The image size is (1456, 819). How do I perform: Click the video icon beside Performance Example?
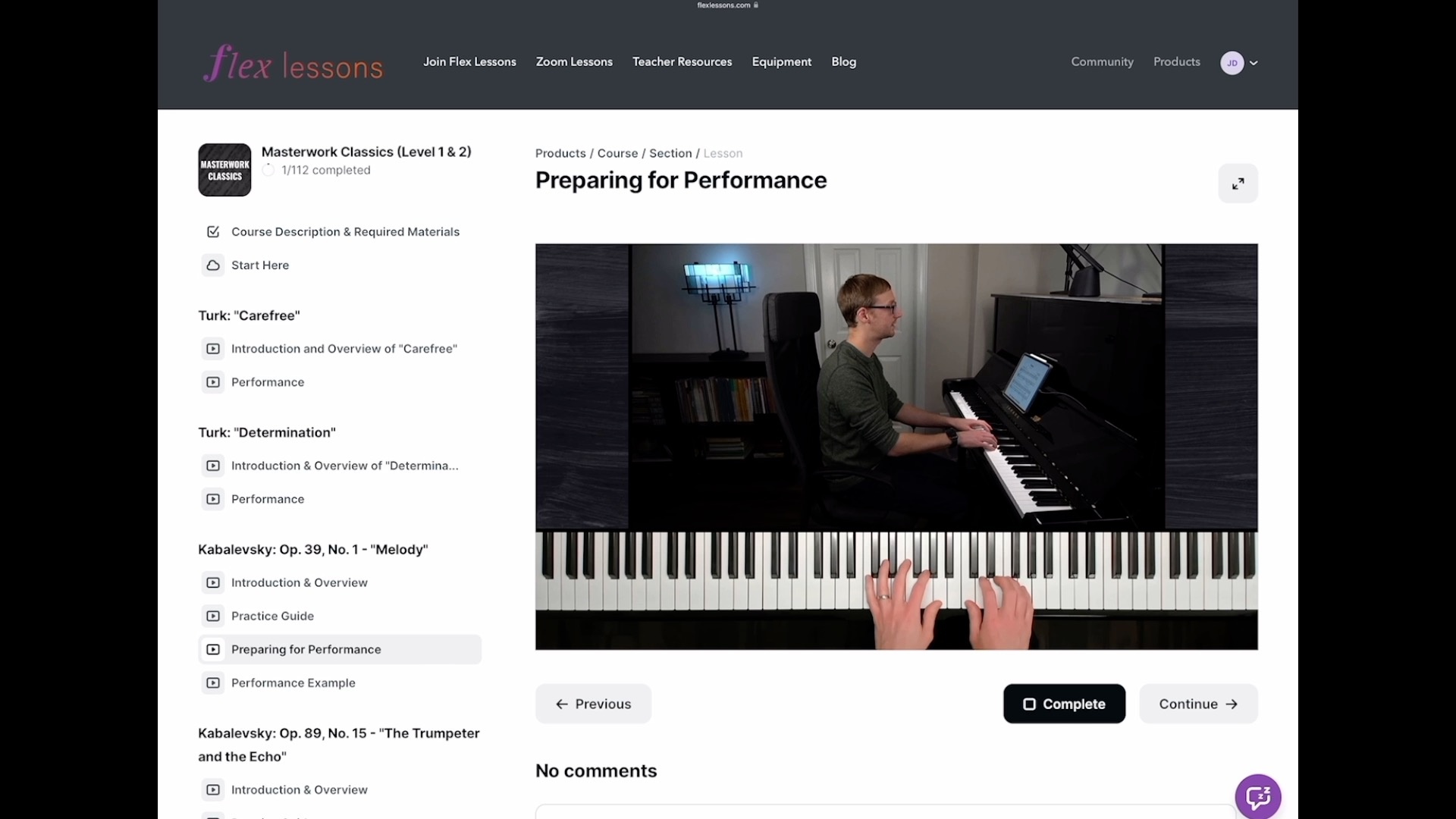point(212,682)
